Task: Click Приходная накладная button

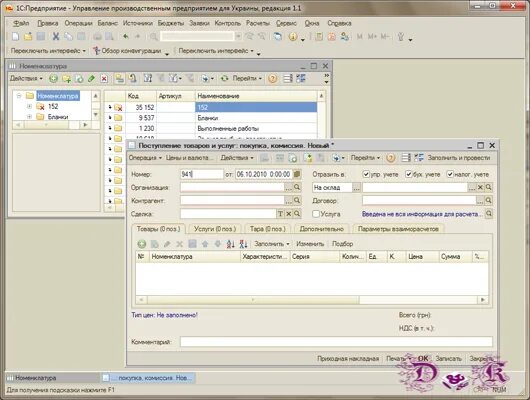Action: click(x=348, y=358)
